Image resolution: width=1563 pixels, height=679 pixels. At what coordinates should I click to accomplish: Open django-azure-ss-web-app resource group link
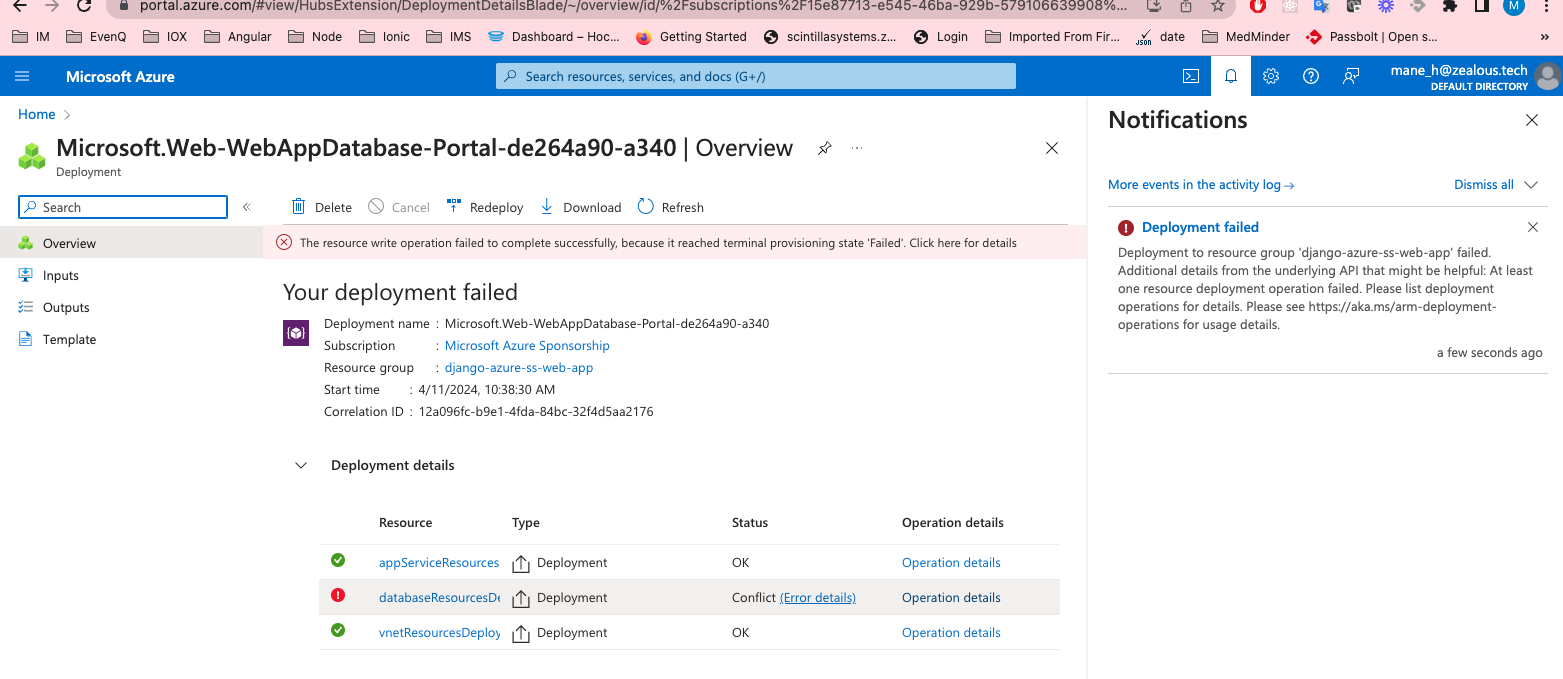pos(519,368)
